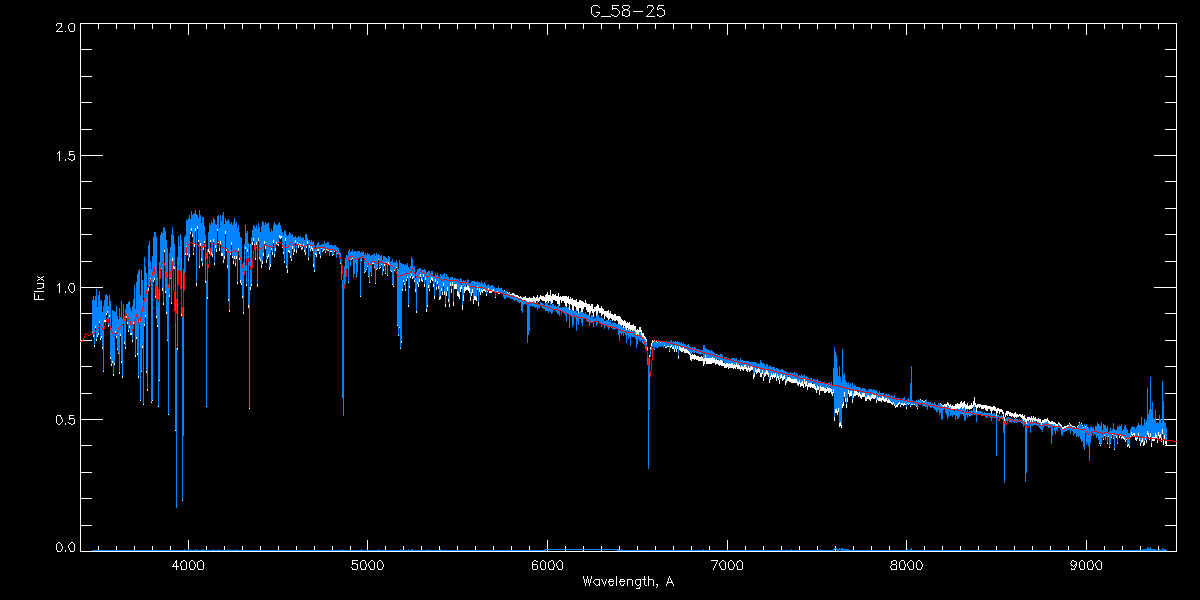Click the 2.0 flux tick label
The width and height of the screenshot is (1200, 600).
(x=64, y=27)
